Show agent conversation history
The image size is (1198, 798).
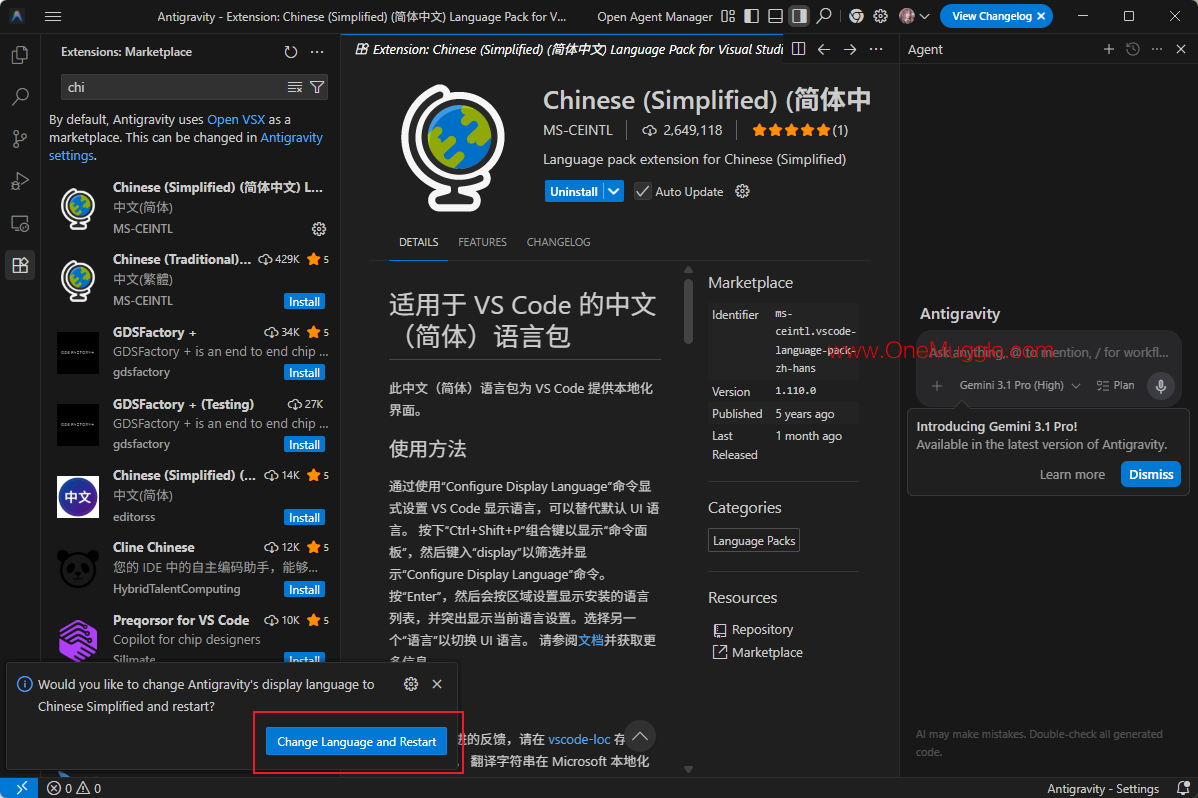click(x=1133, y=49)
